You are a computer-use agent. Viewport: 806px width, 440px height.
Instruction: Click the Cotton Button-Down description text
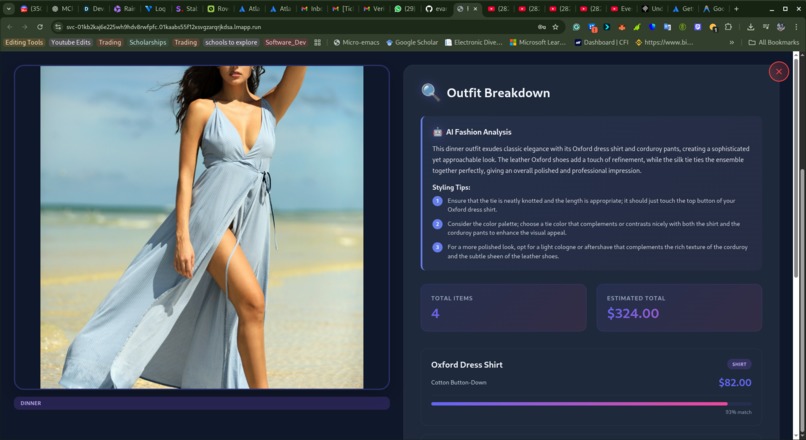(x=459, y=382)
